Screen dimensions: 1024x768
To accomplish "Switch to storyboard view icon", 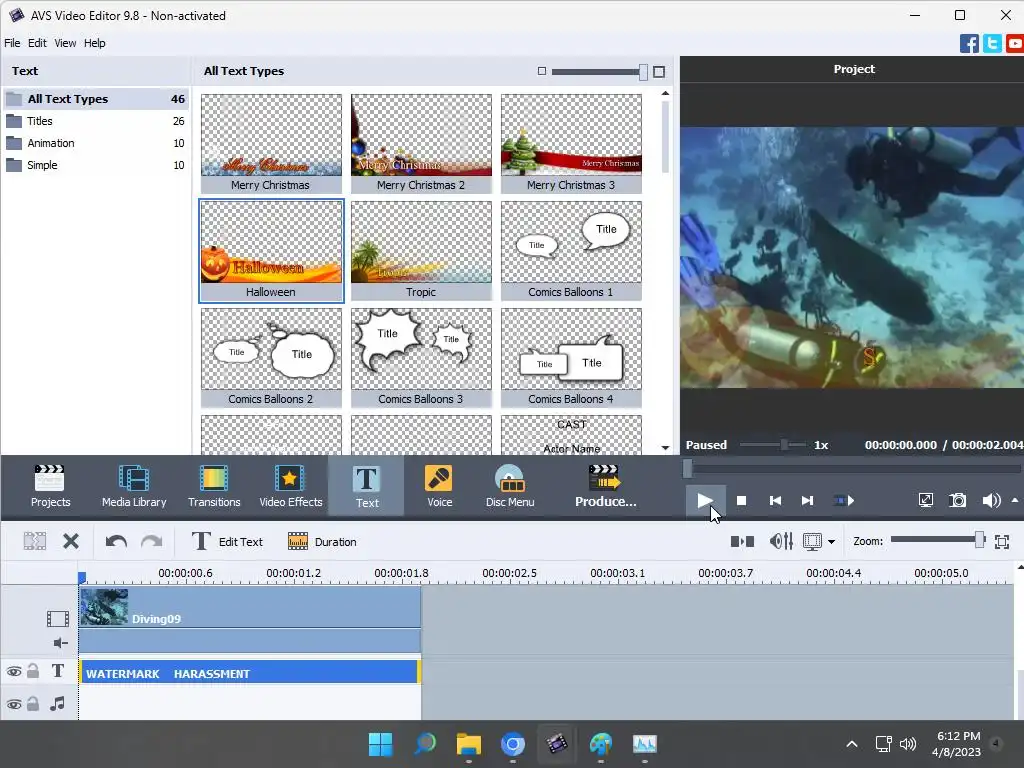I will (742, 541).
